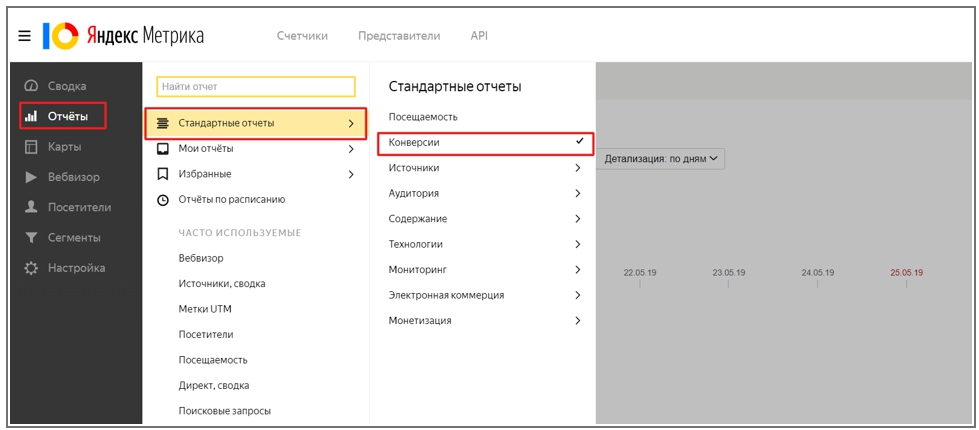Open the Метки UTM frequently used report
The image size is (979, 430).
(x=206, y=309)
